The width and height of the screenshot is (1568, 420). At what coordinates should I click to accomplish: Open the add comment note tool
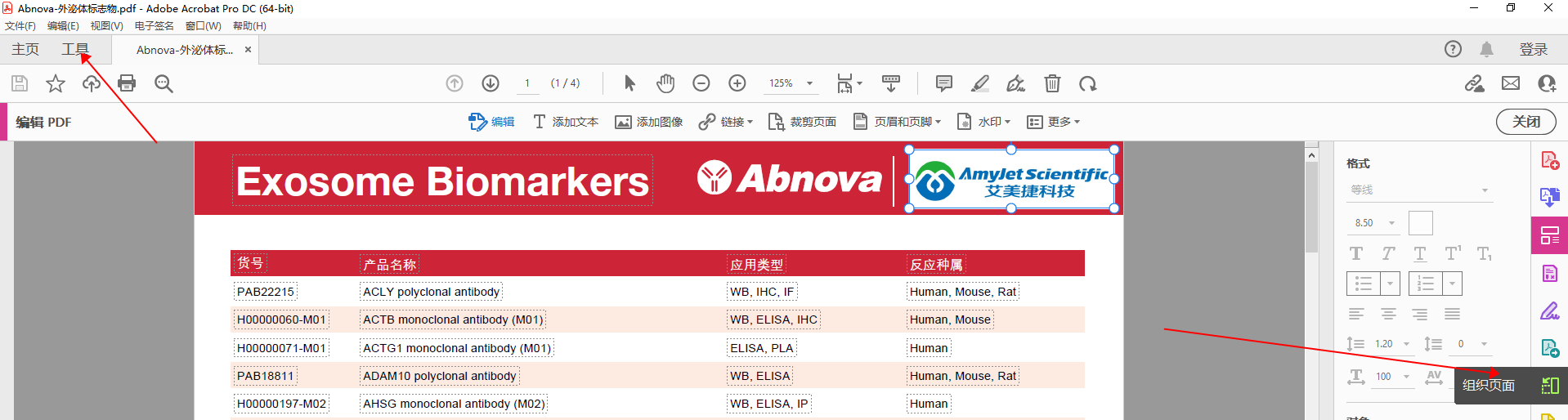click(943, 83)
